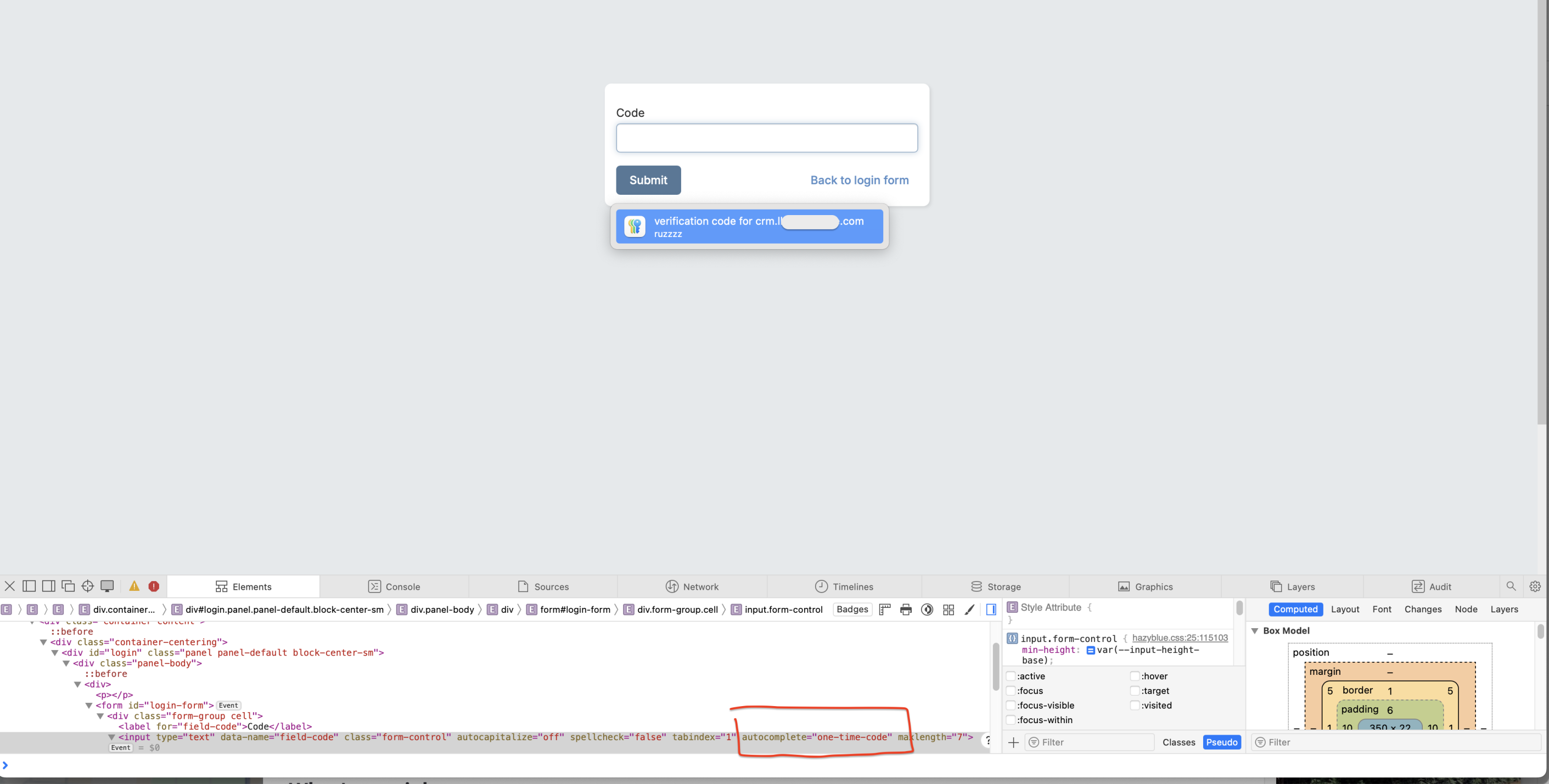Click the password manager keys icon in the autofill suggestion

635,227
